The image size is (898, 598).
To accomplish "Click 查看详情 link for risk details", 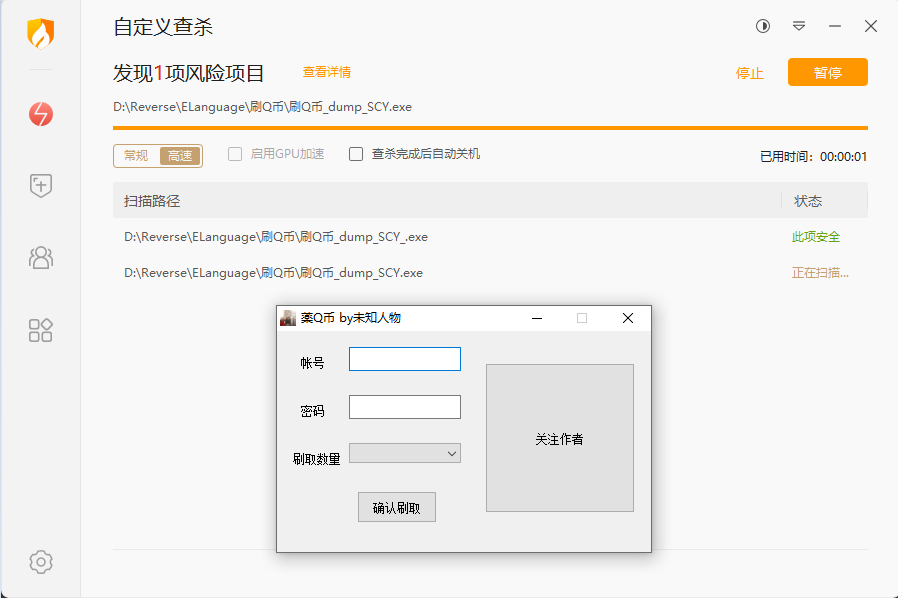I will click(326, 72).
